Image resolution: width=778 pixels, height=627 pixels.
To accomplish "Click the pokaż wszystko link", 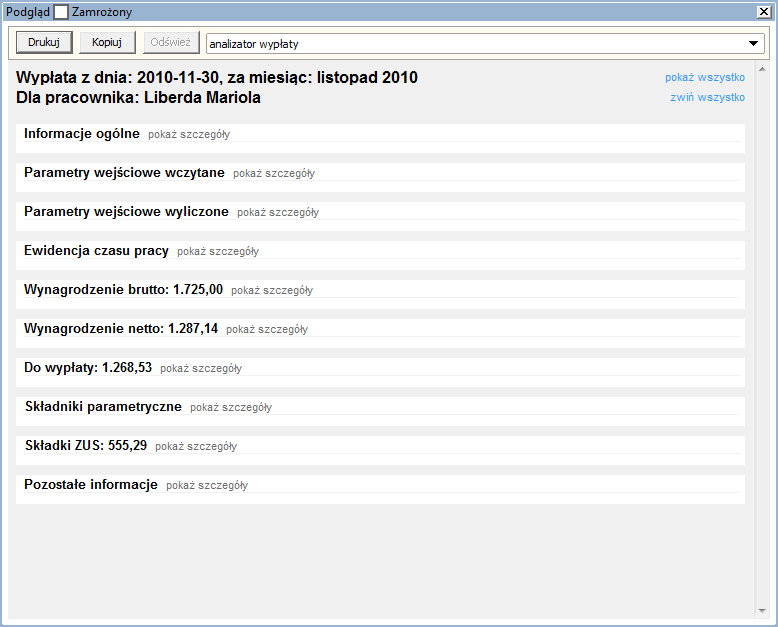I will pyautogui.click(x=704, y=77).
